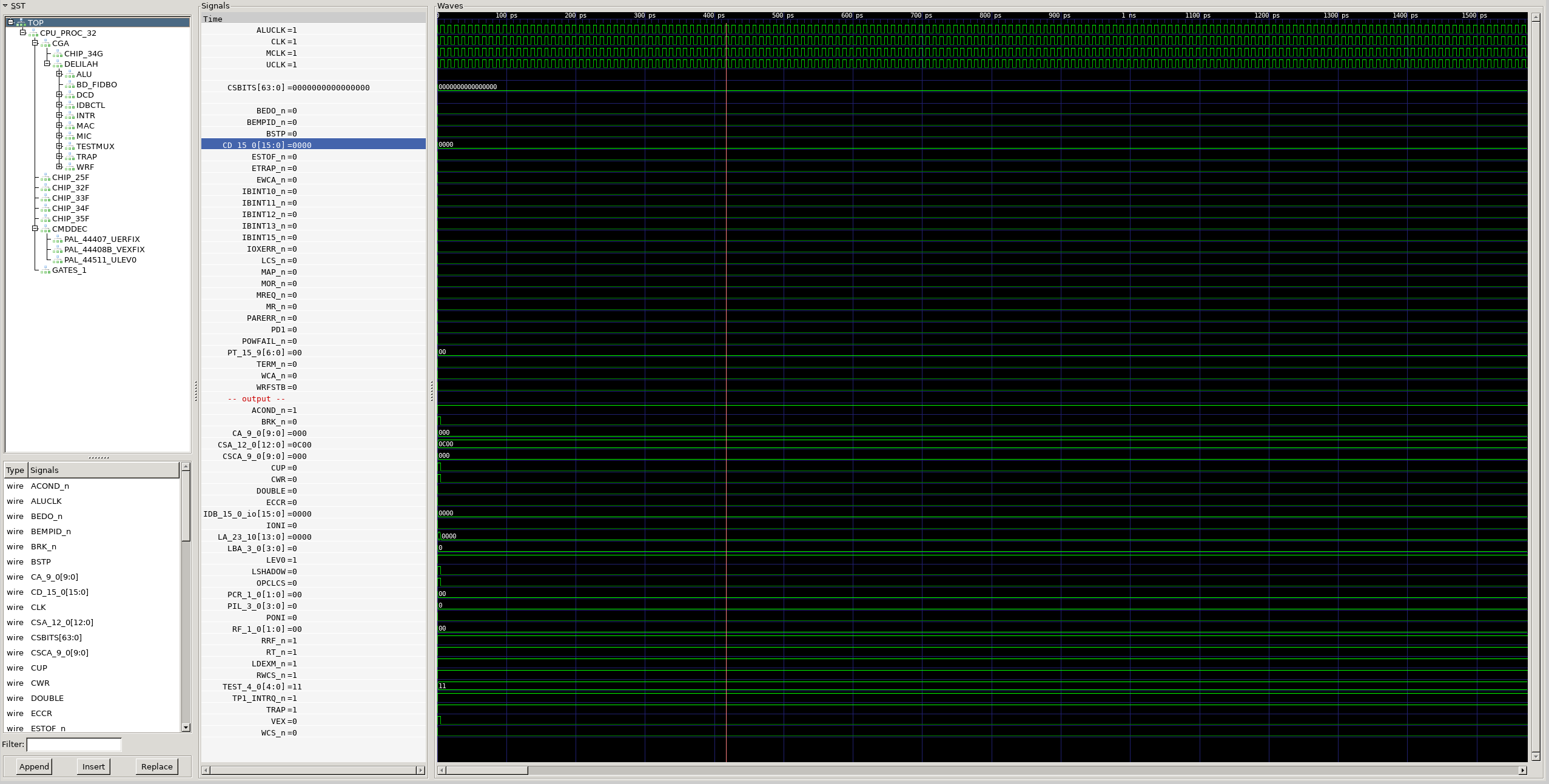Select CHIP_34G module icon in tree
Viewport: 1549px width, 784px height.
click(58, 54)
